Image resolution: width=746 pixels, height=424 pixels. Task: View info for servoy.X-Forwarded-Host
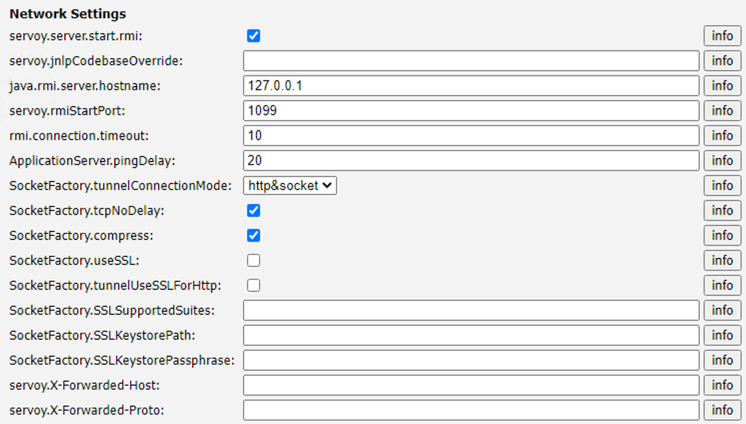pyautogui.click(x=722, y=385)
